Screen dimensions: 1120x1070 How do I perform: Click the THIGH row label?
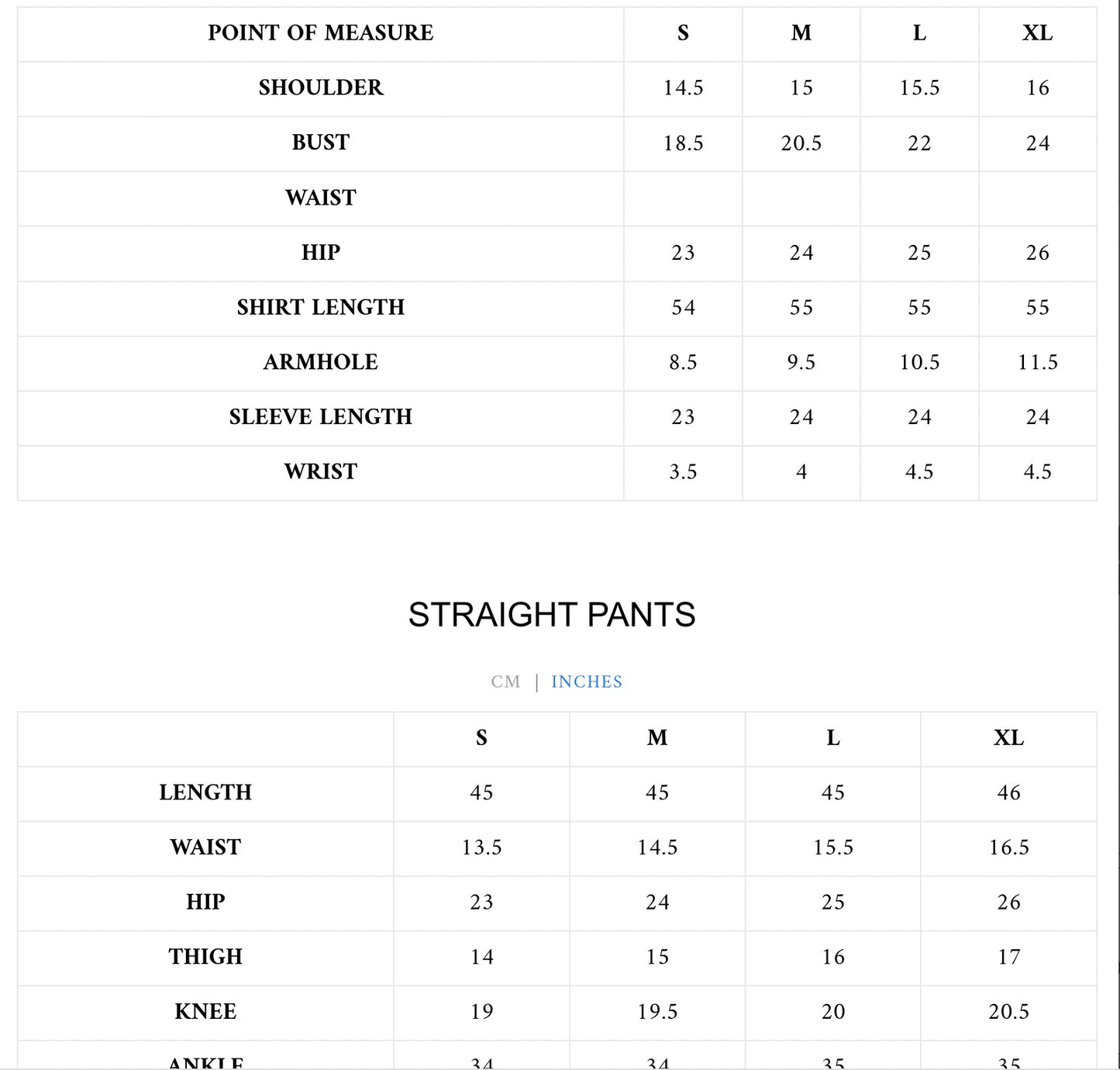(205, 957)
